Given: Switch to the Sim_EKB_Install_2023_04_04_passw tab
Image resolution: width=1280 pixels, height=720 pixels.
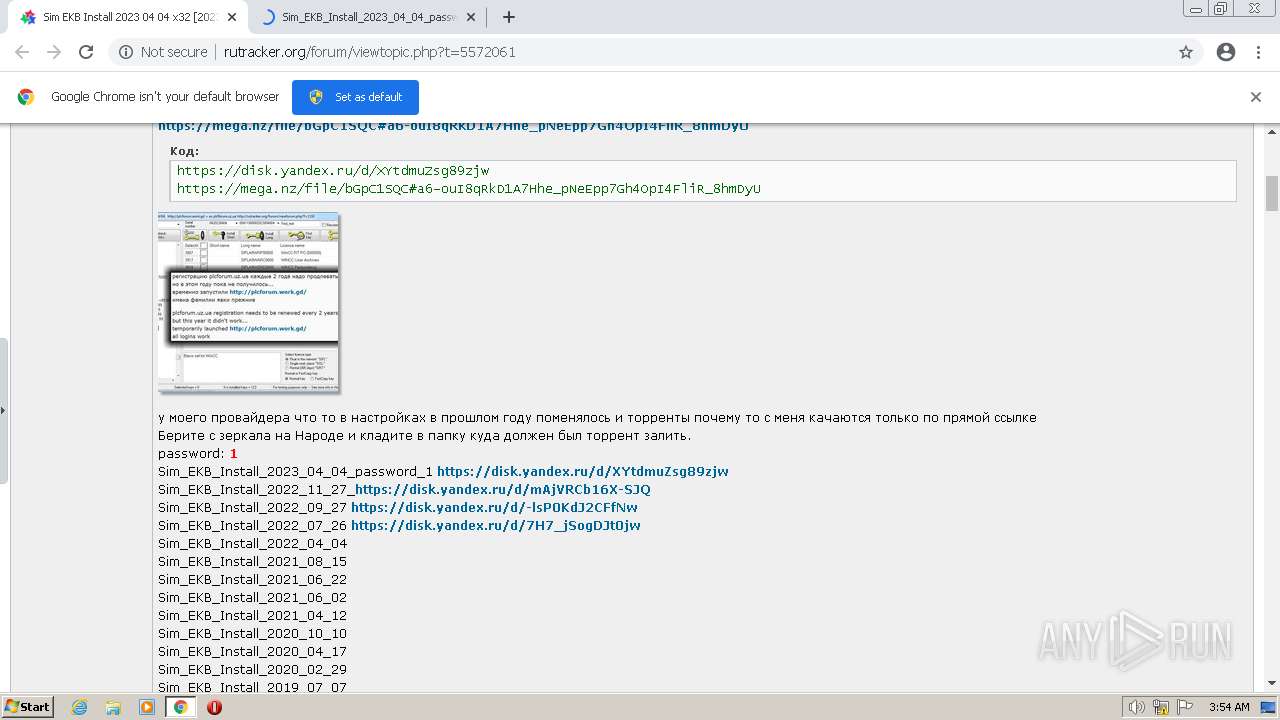Looking at the screenshot, I should click(x=367, y=17).
